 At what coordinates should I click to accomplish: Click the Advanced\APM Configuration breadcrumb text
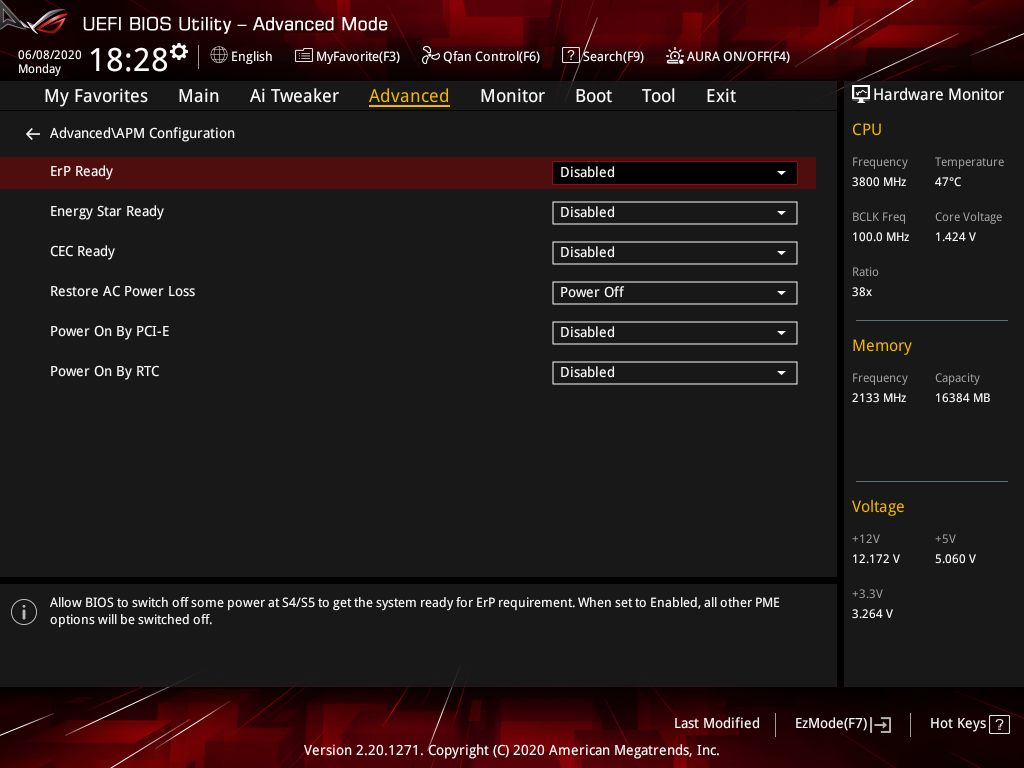click(142, 133)
